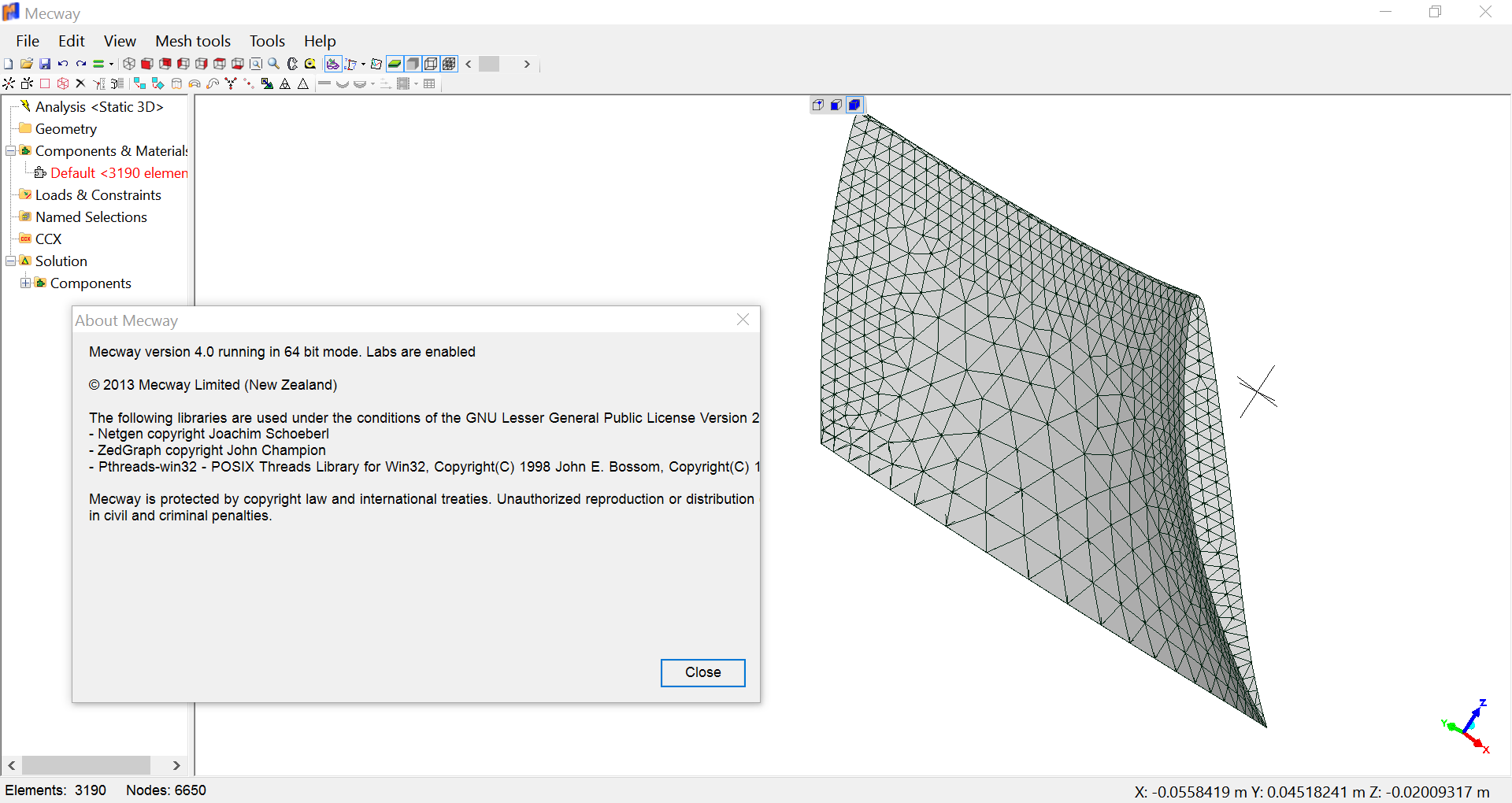Collapse the Components & Materials tree node
The width and height of the screenshot is (1512, 803).
click(x=11, y=150)
